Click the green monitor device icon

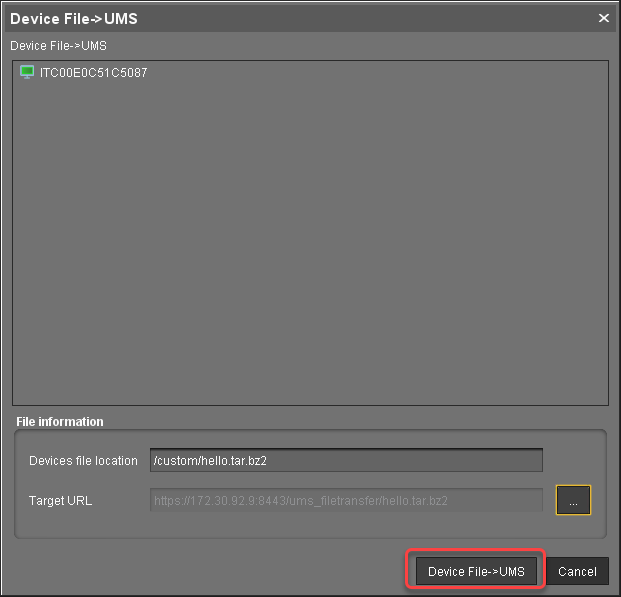pyautogui.click(x=27, y=73)
